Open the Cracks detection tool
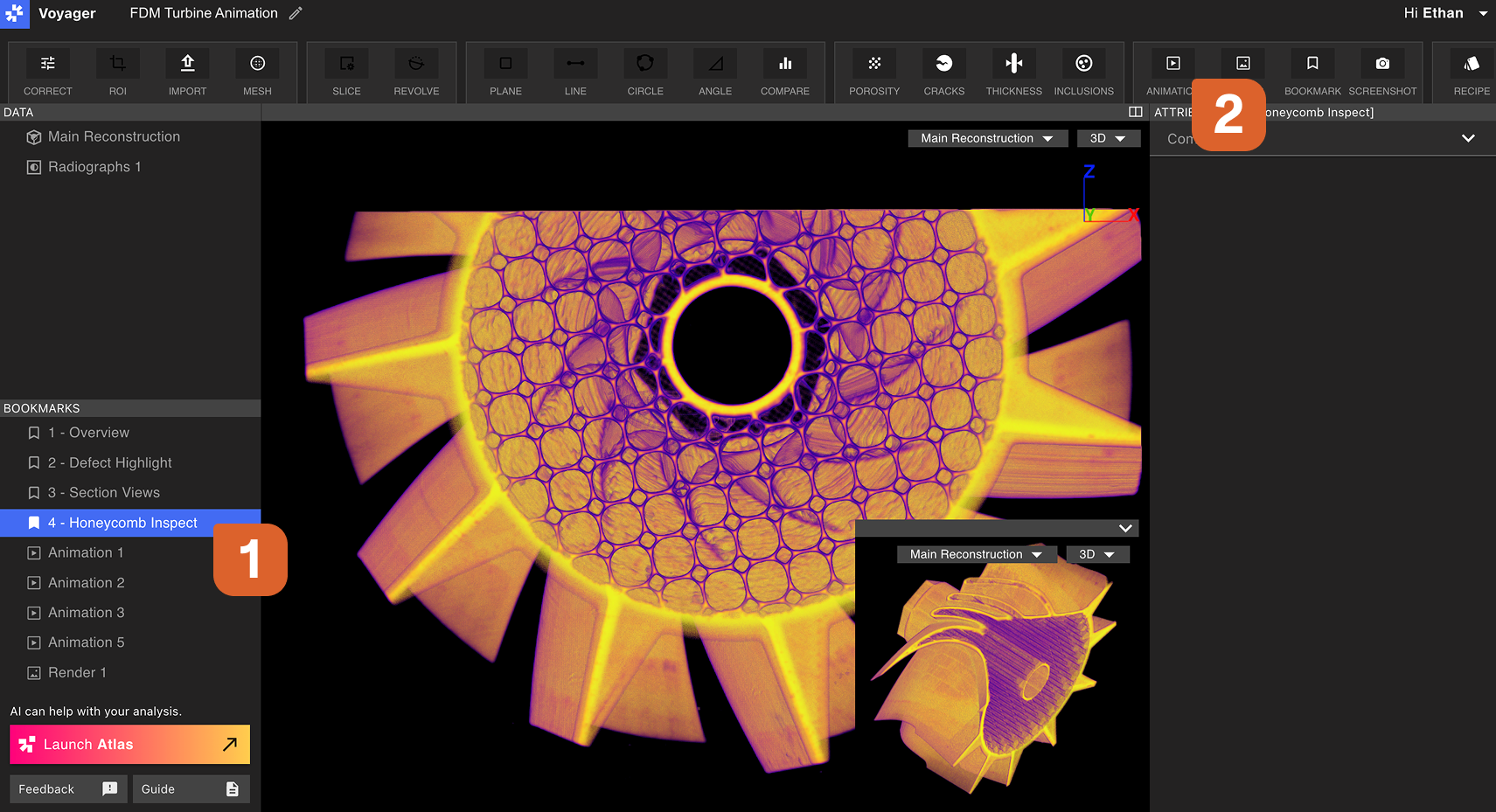This screenshot has width=1496, height=812. (943, 72)
